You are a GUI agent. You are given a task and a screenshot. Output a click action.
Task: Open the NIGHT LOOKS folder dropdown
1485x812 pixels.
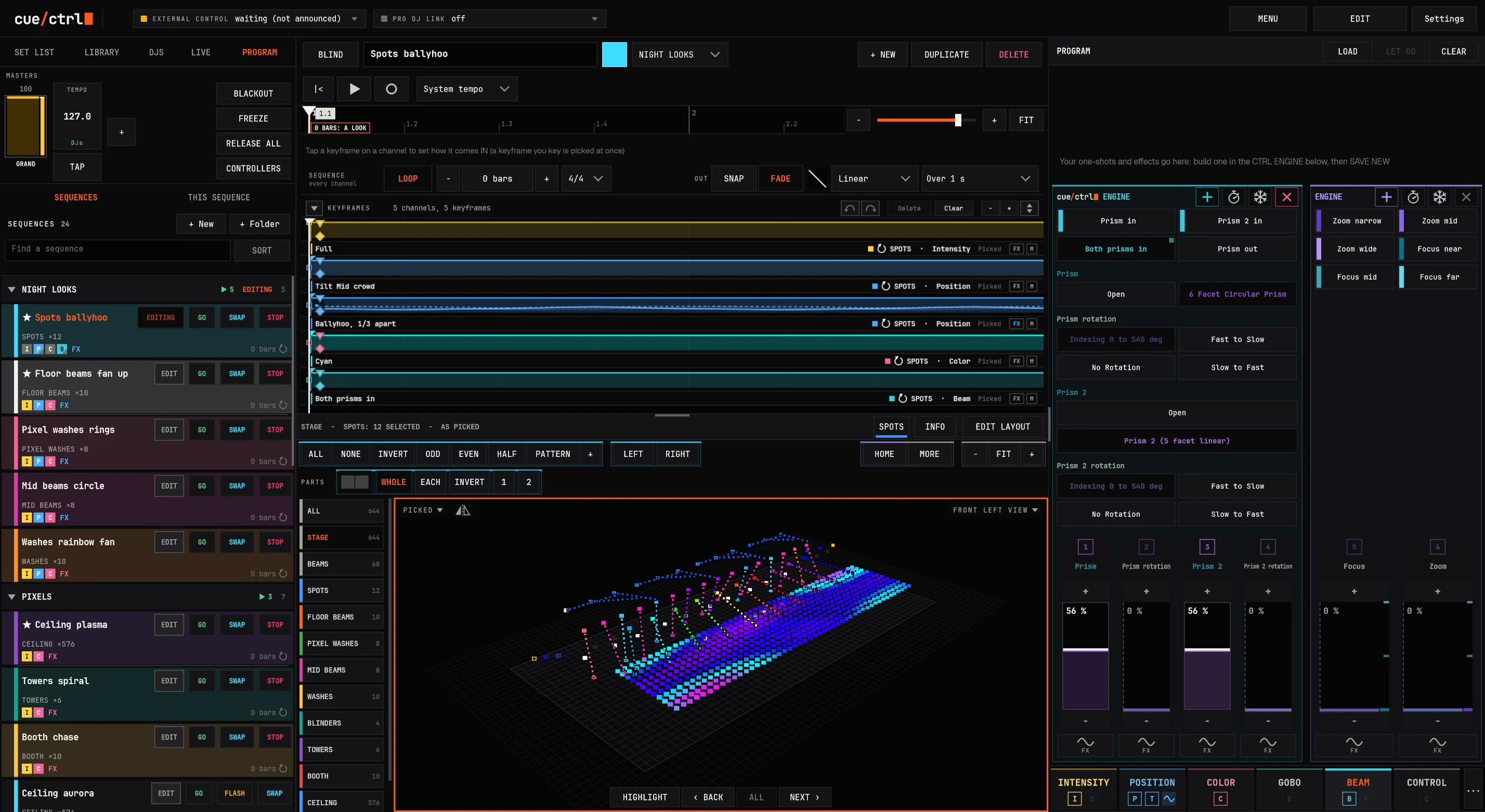(x=679, y=54)
